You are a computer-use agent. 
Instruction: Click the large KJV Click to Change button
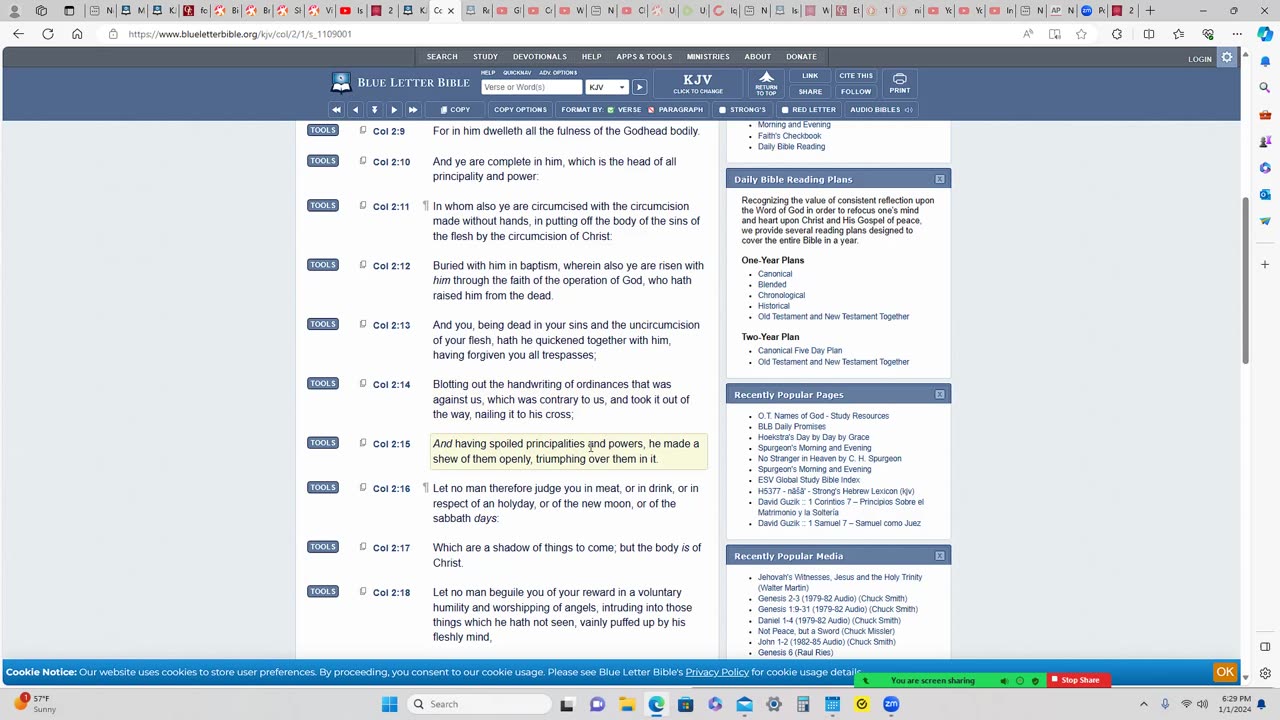tap(697, 83)
